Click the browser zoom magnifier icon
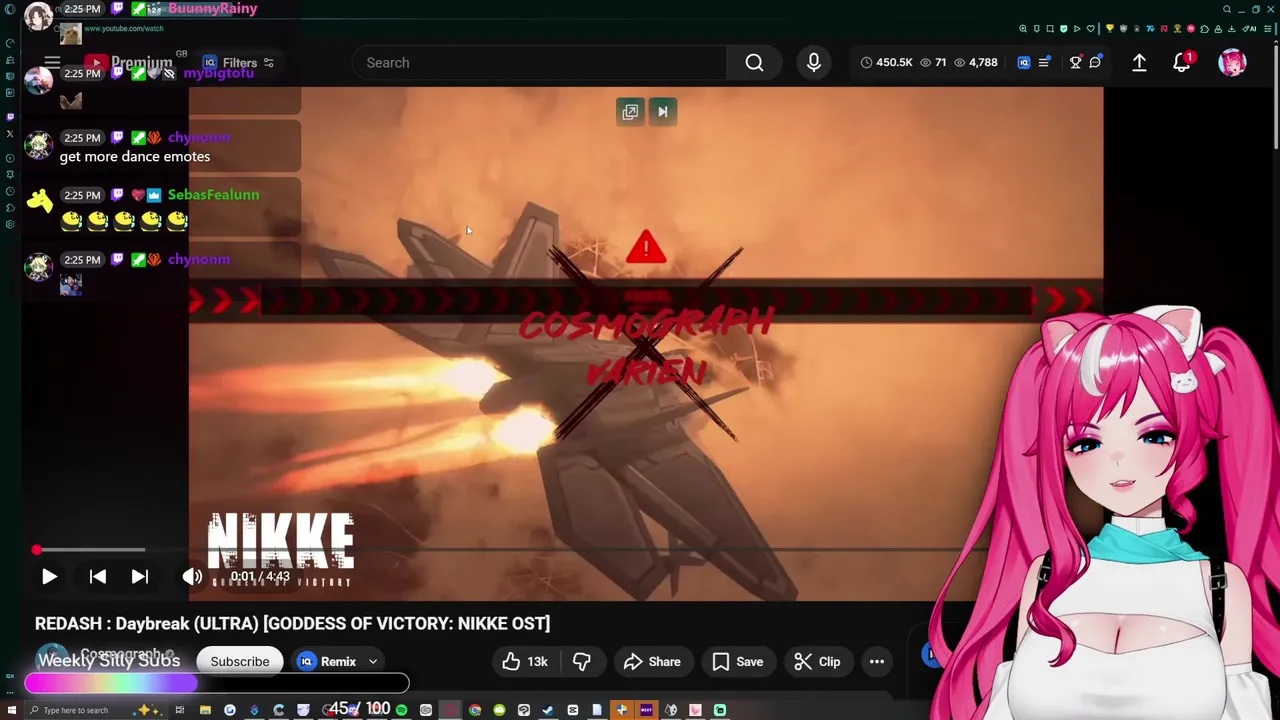1280x720 pixels. point(1023,29)
